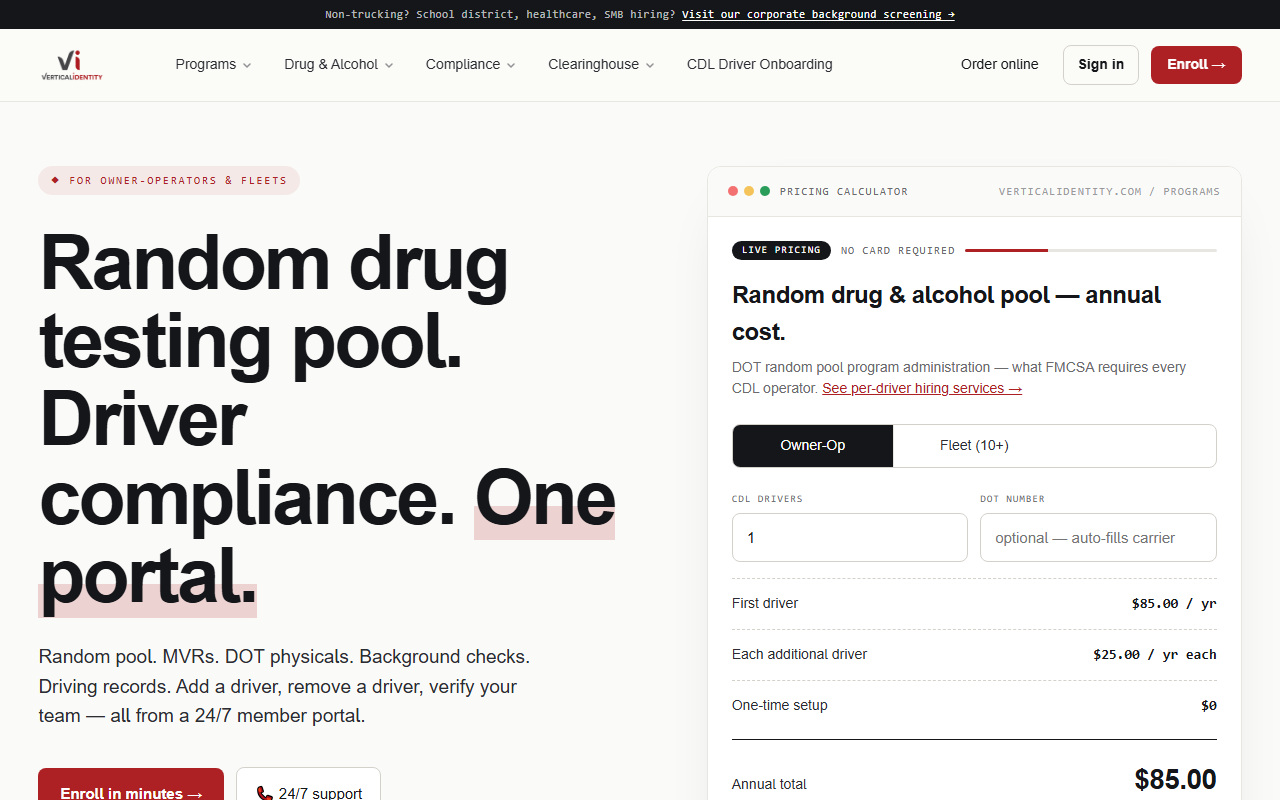The height and width of the screenshot is (800, 1280).
Task: Click the Enroll button in the header
Action: point(1196,65)
